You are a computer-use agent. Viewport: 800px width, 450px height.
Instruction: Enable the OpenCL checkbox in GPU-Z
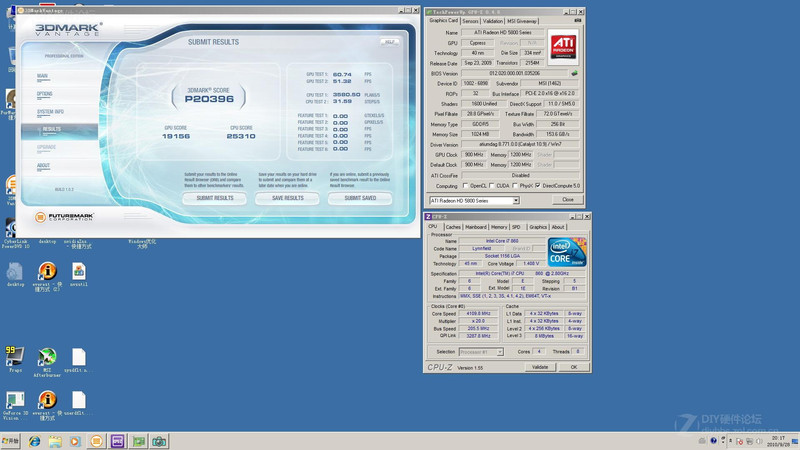click(x=465, y=186)
